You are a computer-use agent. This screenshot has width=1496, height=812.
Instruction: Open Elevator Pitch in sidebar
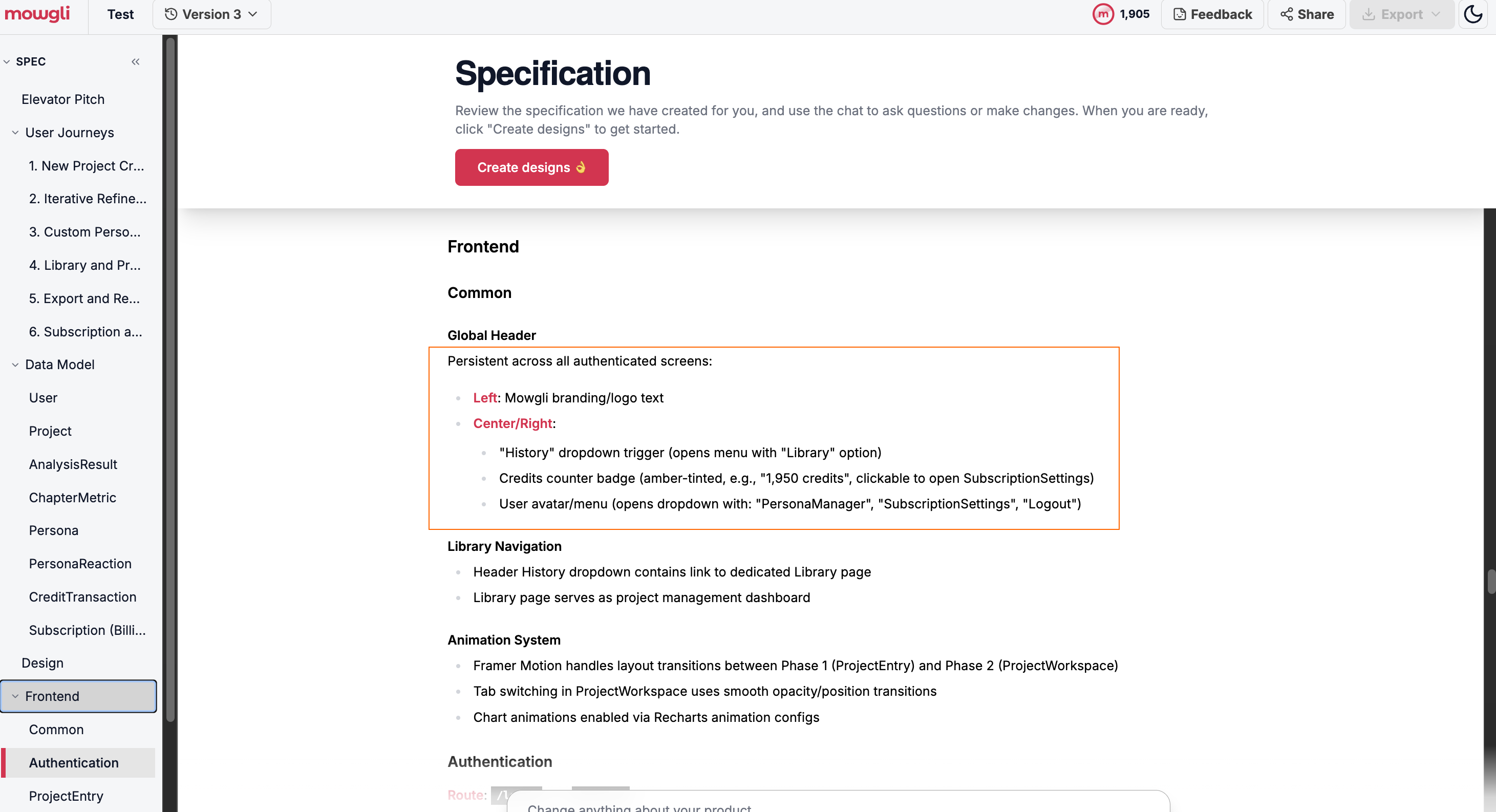click(x=63, y=99)
